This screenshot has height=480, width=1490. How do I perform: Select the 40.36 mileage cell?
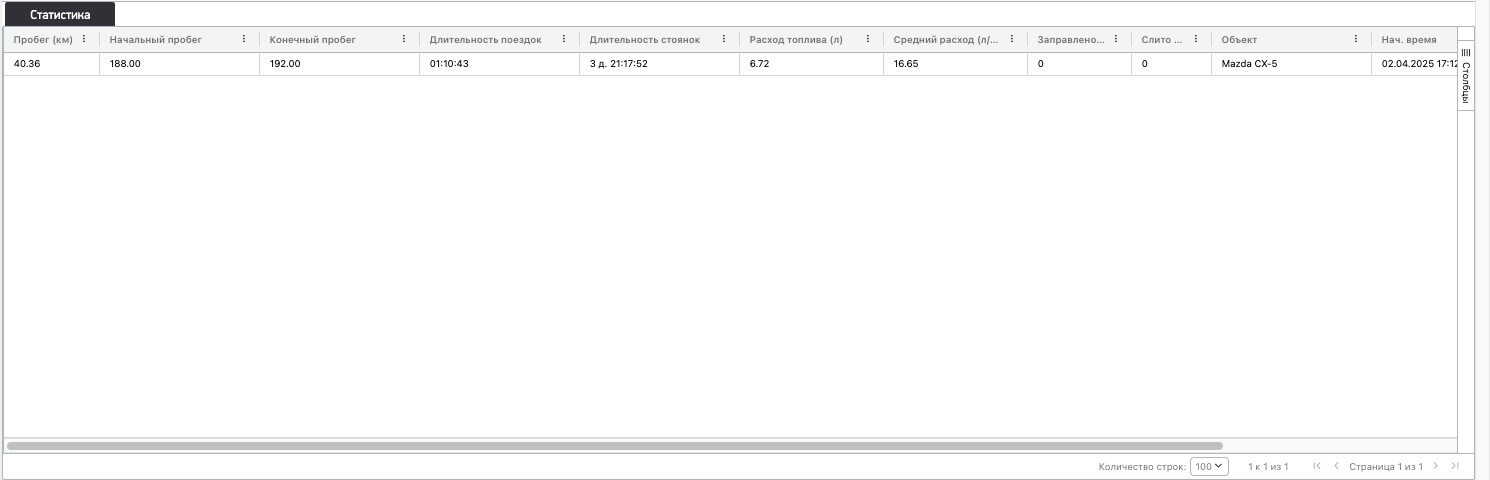click(x=51, y=63)
